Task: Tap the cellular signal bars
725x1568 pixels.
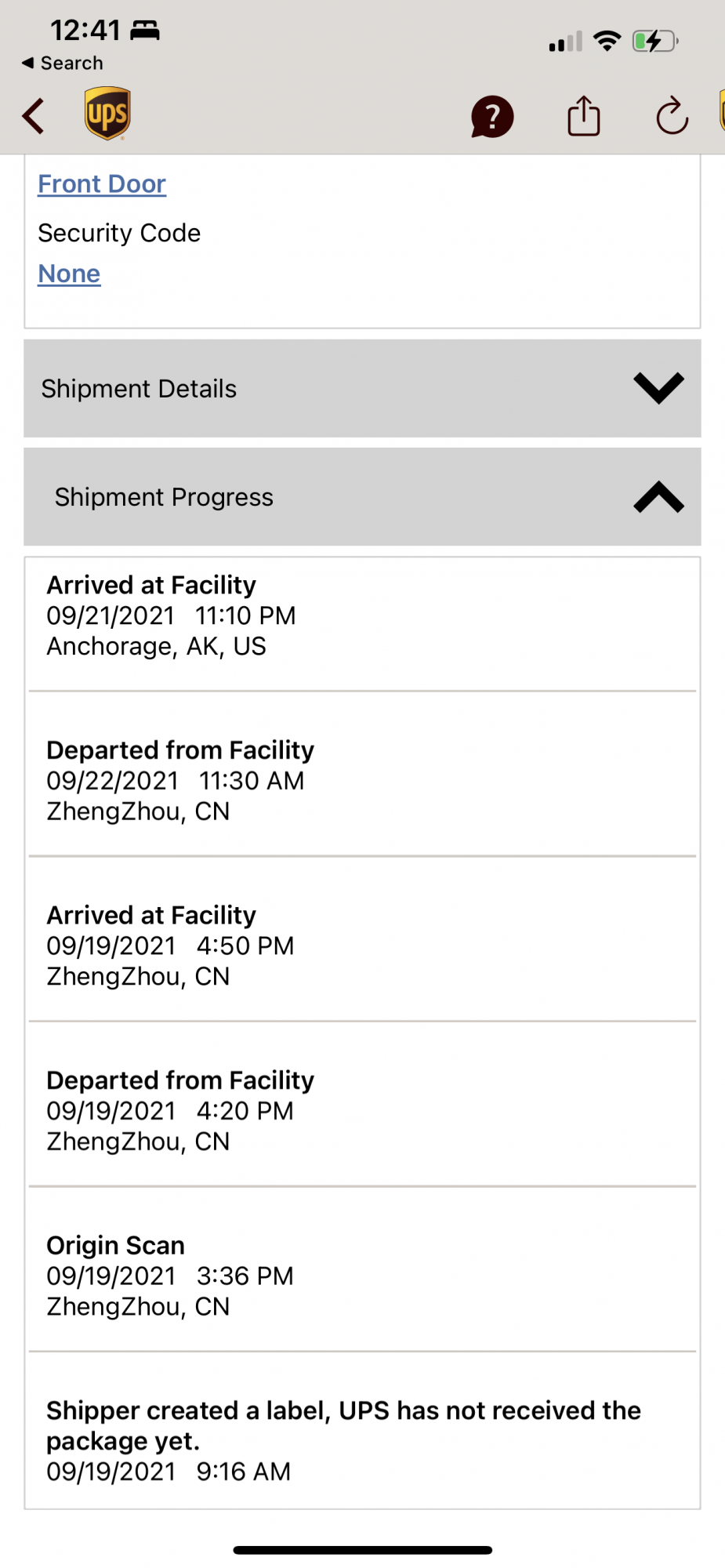Action: point(565,42)
